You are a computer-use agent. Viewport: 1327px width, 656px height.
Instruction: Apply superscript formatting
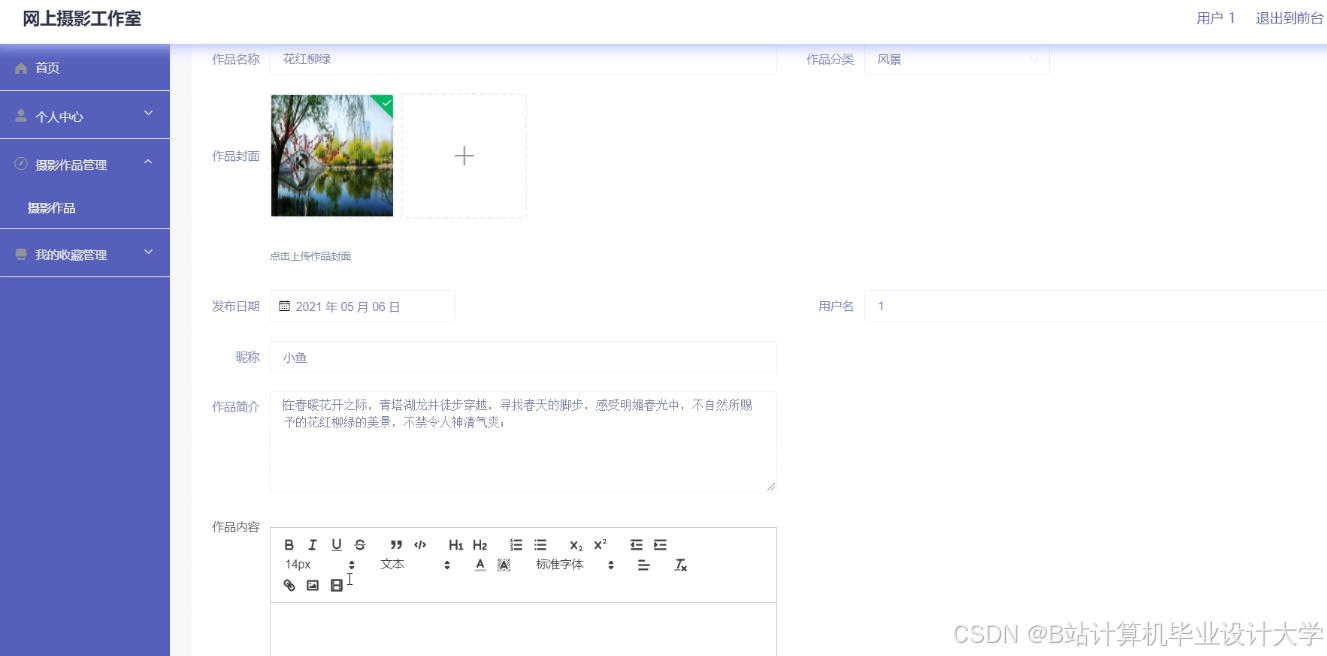(600, 545)
